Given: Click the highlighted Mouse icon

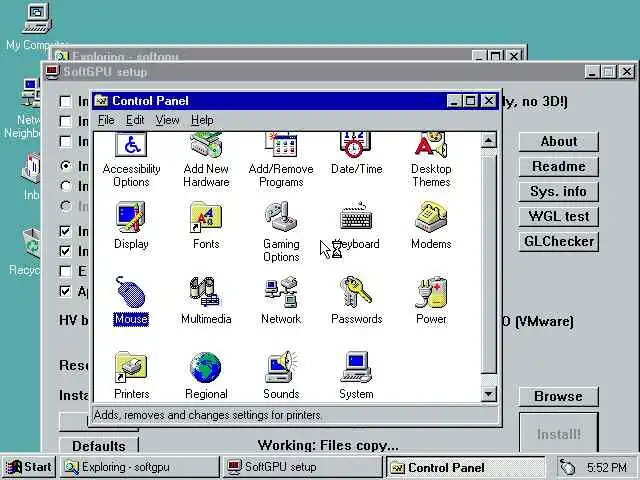Looking at the screenshot, I should (x=131, y=292).
